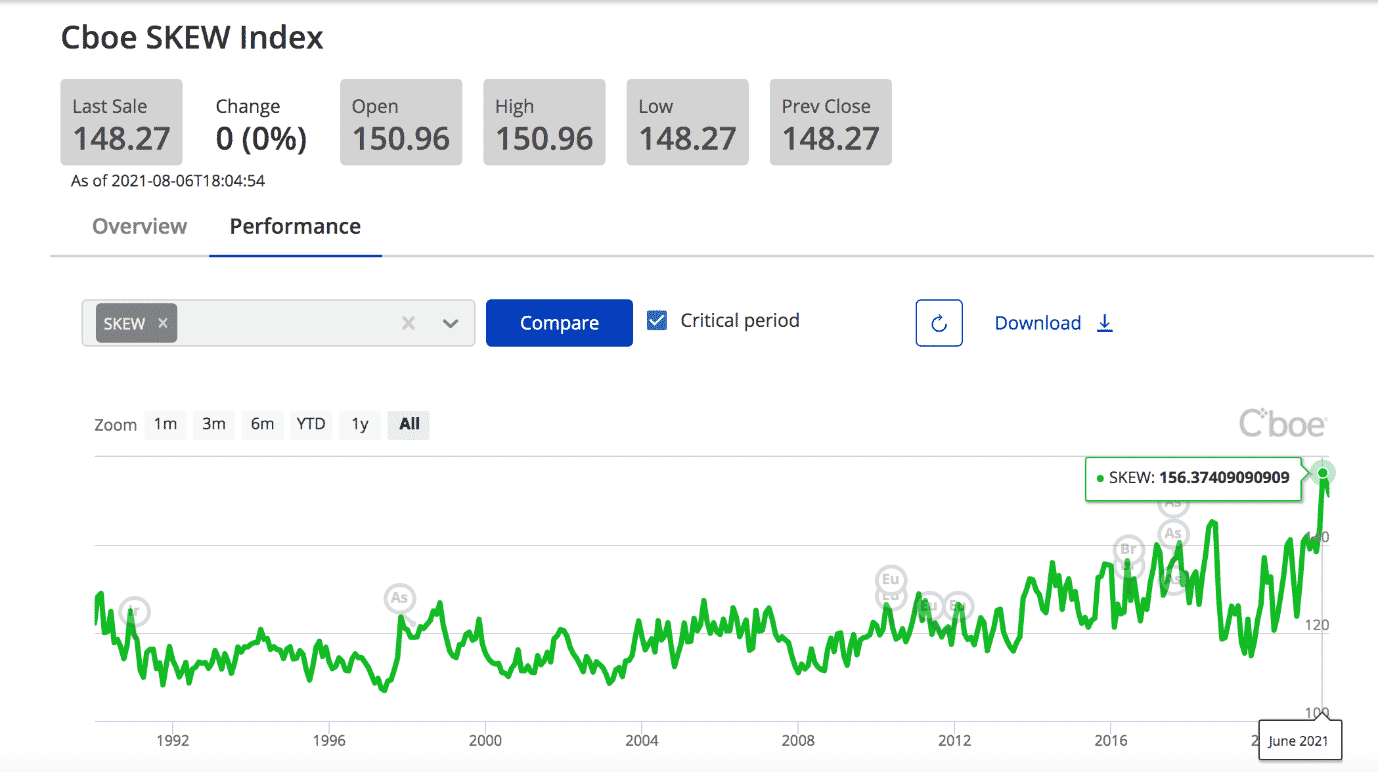The image size is (1378, 772).
Task: Clear all selections in the index selector
Action: 408,323
